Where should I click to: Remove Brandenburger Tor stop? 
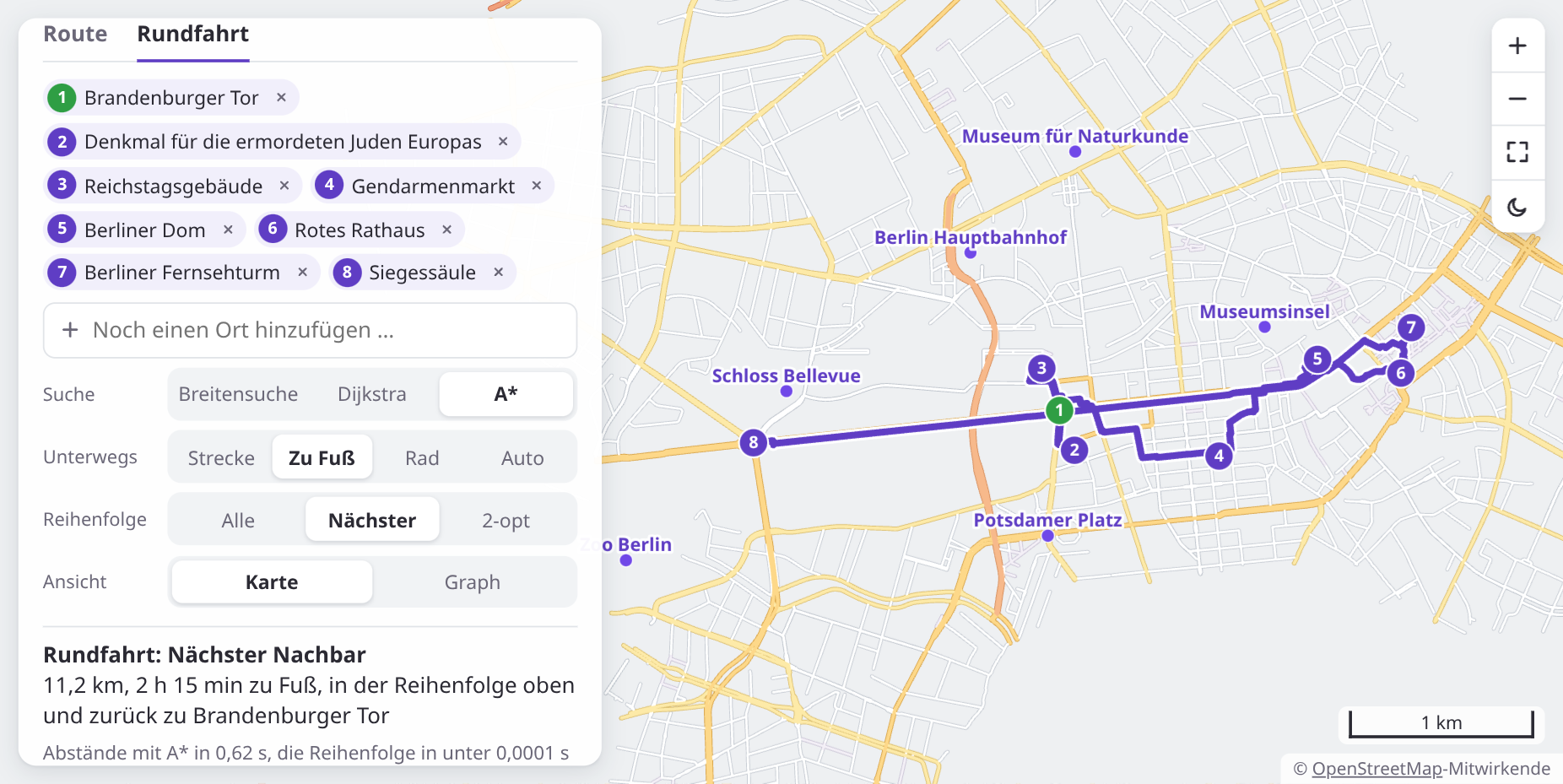tap(282, 97)
